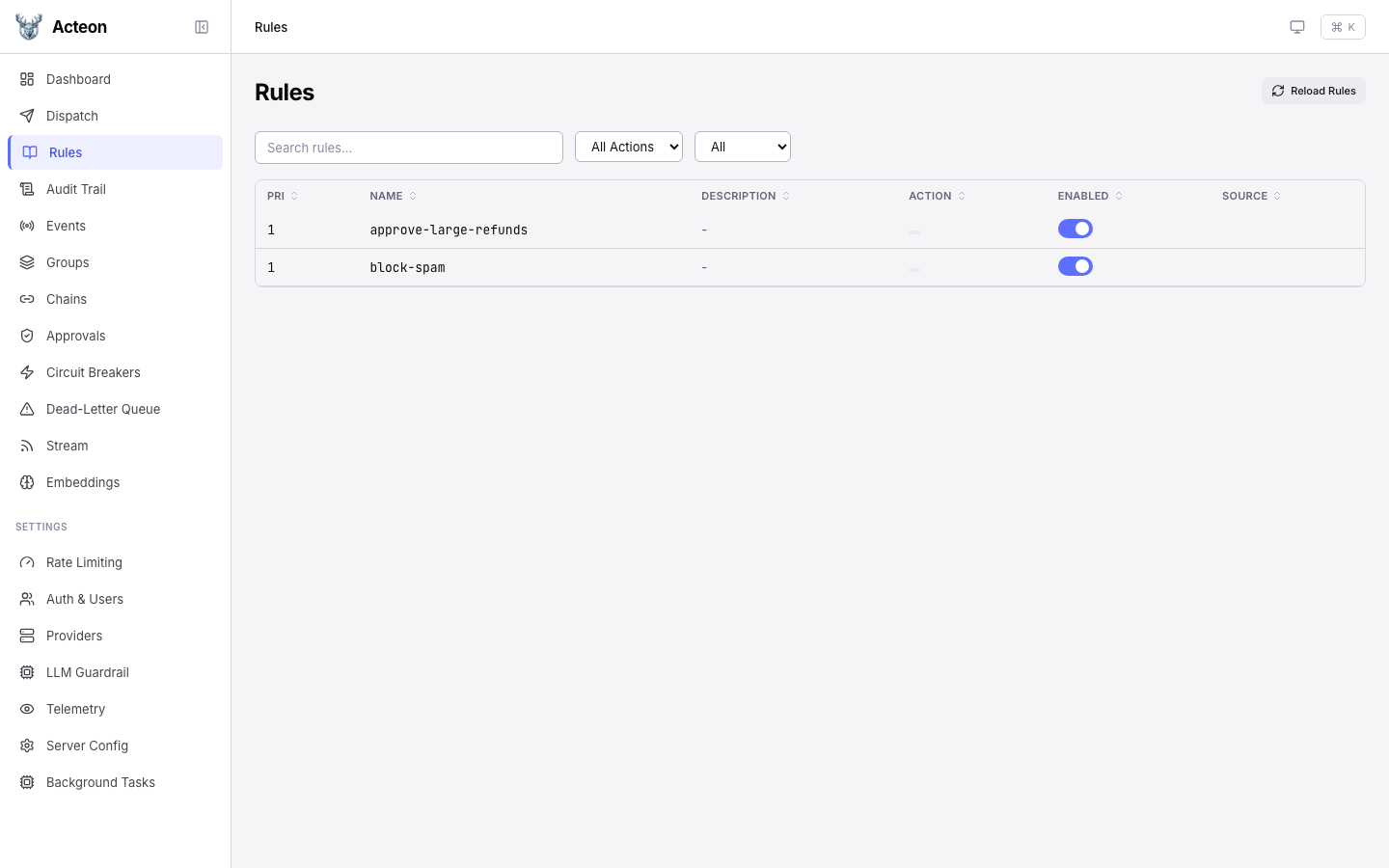
Task: Open the Audit Trail page
Action: [x=76, y=189]
